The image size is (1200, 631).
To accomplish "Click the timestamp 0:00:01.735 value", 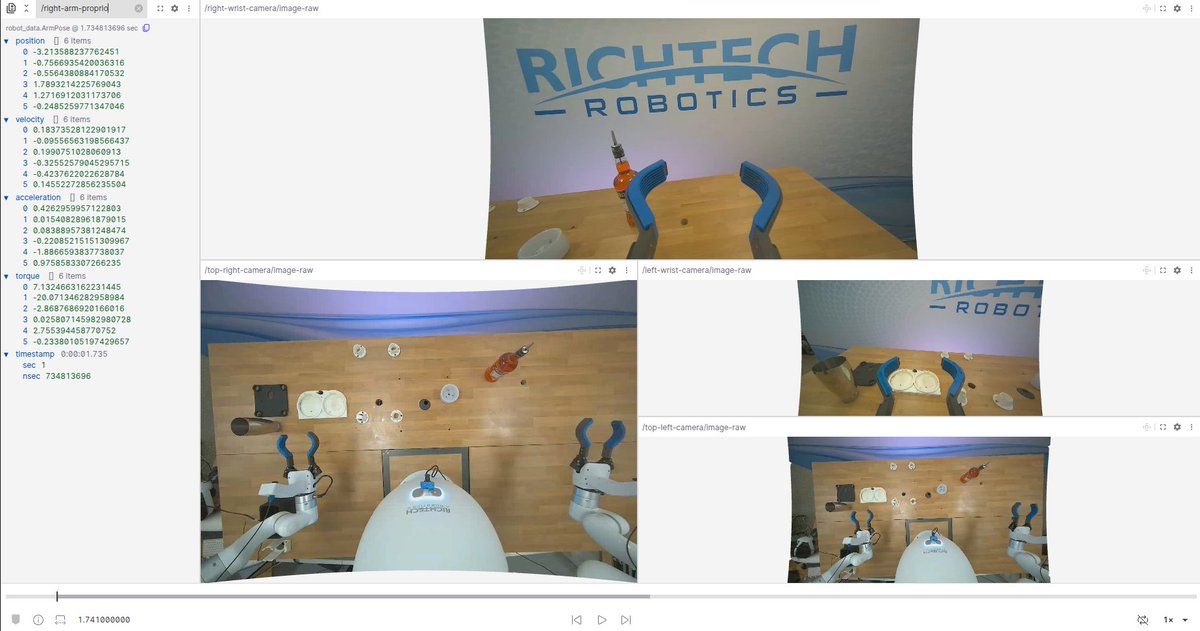I will (84, 354).
